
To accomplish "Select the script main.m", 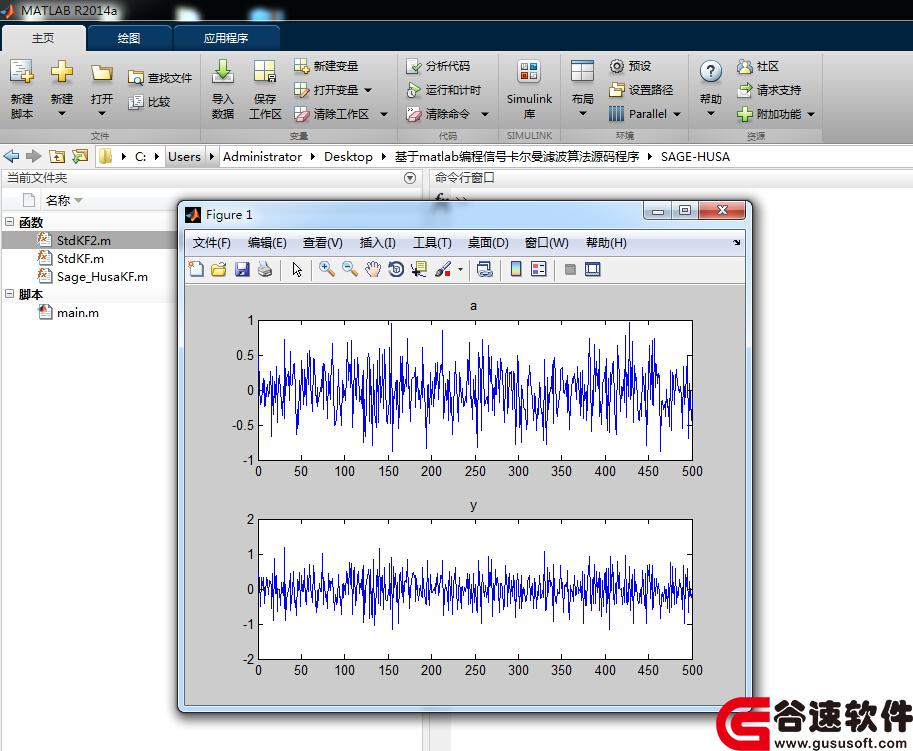I will coord(78,313).
